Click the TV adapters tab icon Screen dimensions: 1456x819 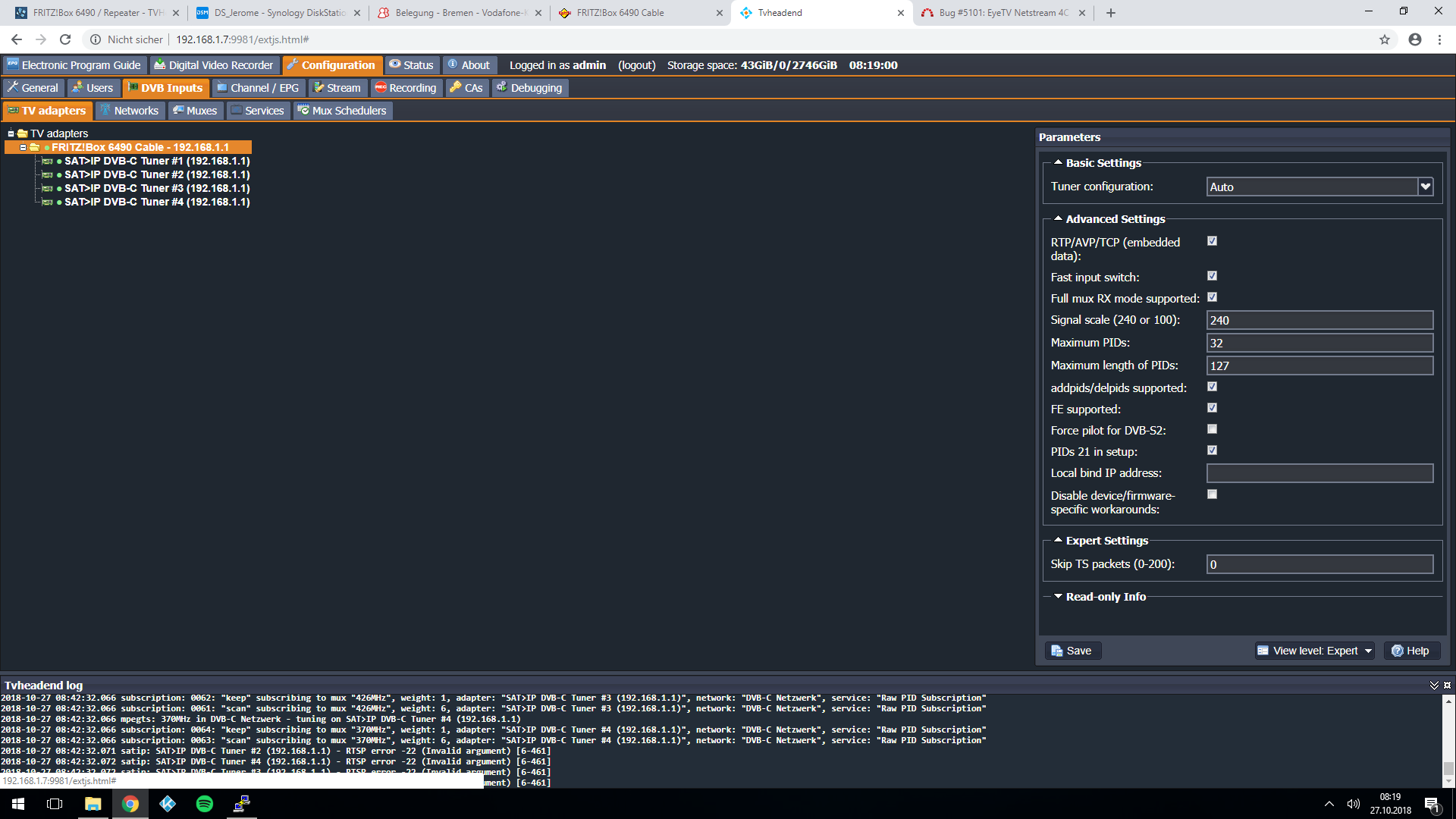tap(13, 111)
